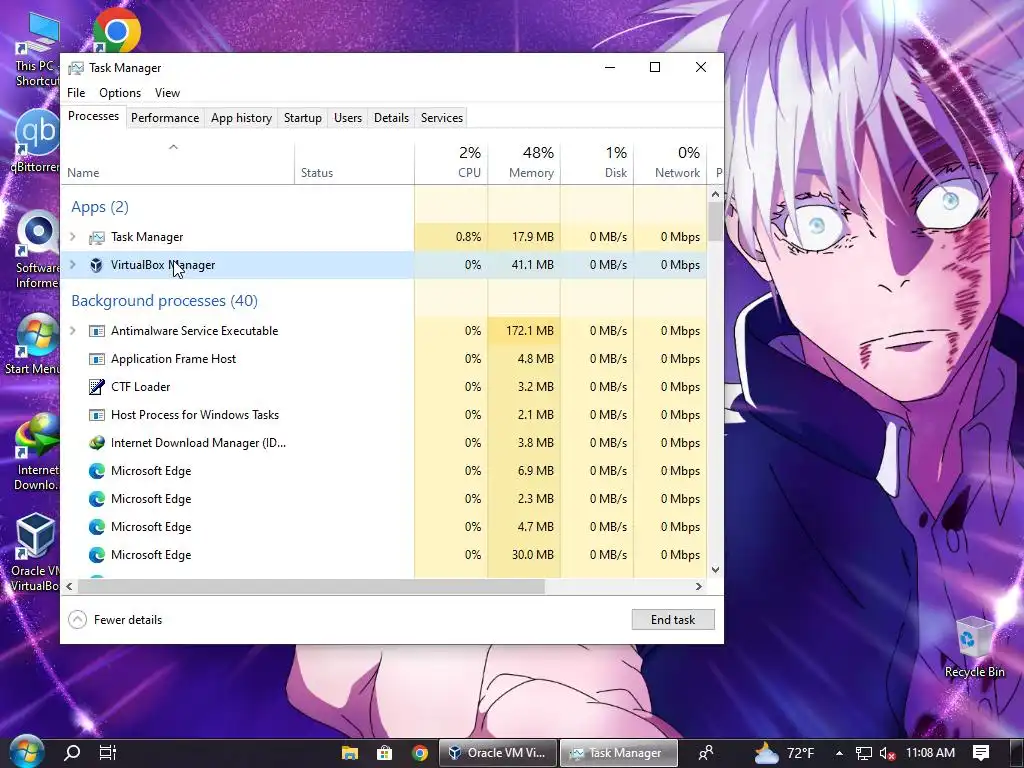
Task: Sort by the Network column header
Action: coord(670,162)
